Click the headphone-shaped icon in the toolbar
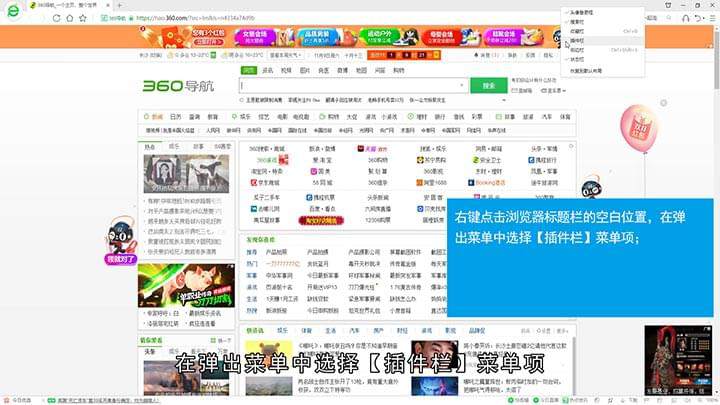The height and width of the screenshot is (405, 720). click(686, 18)
